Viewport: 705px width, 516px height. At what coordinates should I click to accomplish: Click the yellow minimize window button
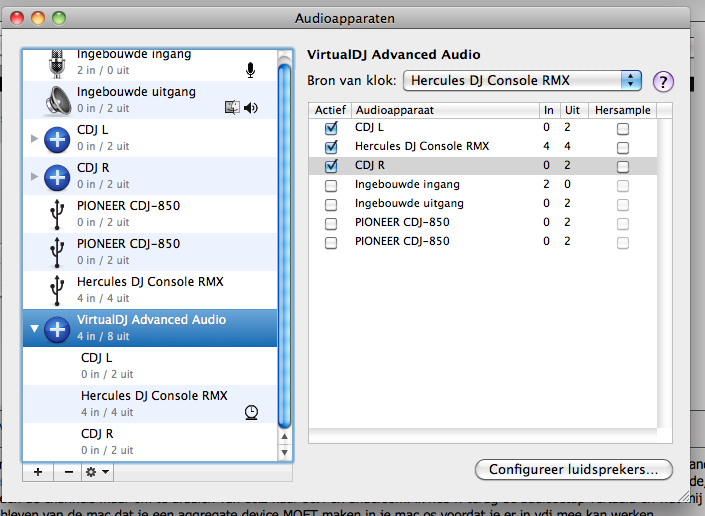(38, 18)
